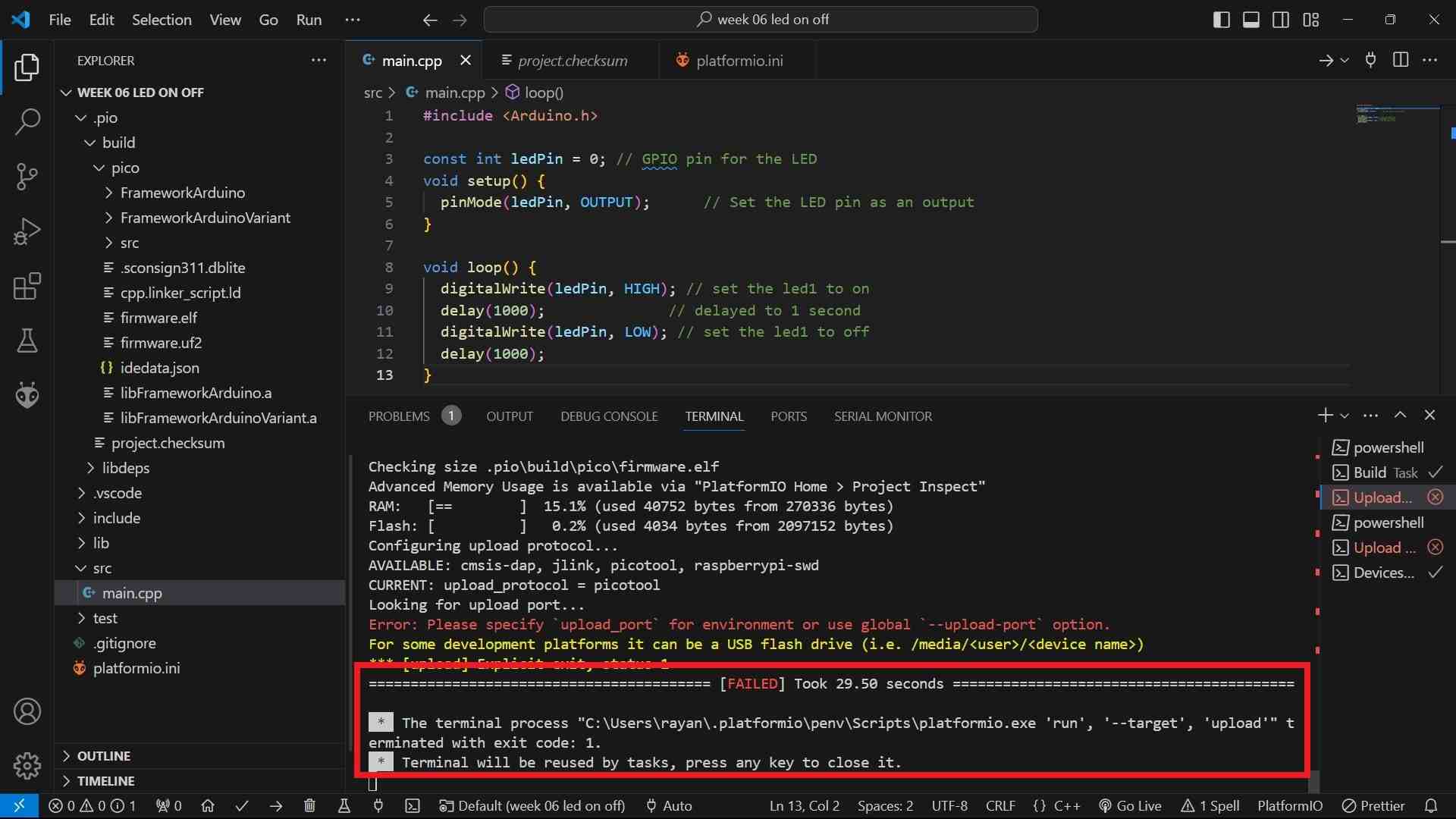The image size is (1456, 819).
Task: Open Extensions view in activity bar
Action: pos(27,287)
